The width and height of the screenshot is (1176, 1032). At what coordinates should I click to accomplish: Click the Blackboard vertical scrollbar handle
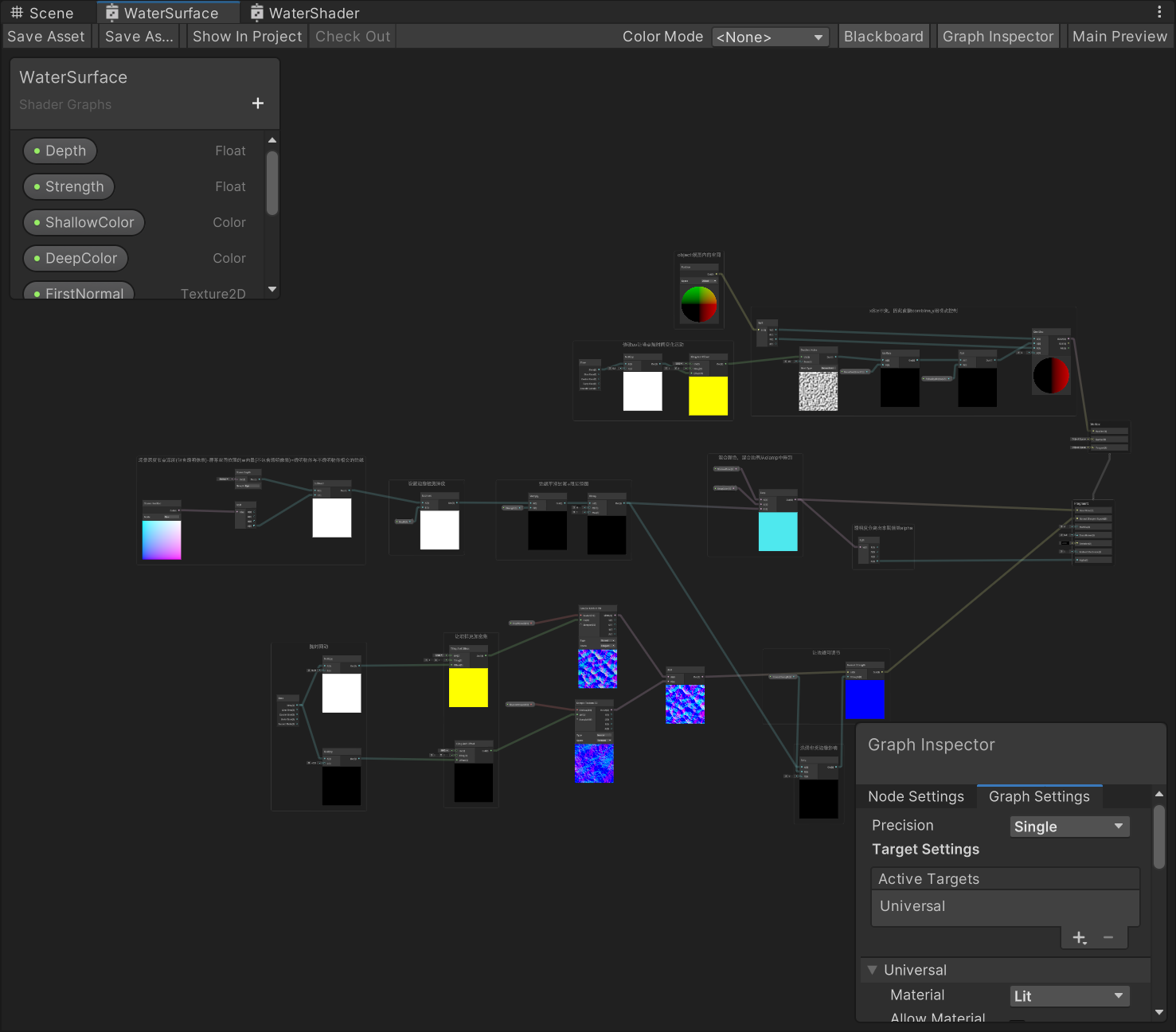pos(272,183)
